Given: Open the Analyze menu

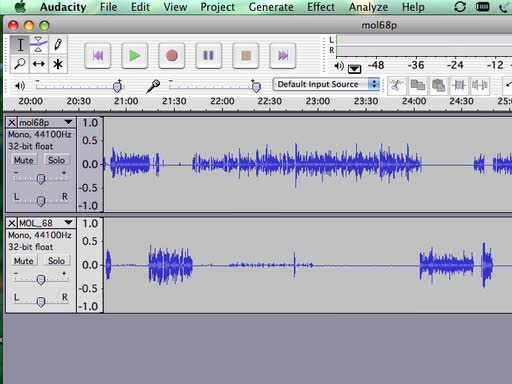Looking at the screenshot, I should 368,7.
